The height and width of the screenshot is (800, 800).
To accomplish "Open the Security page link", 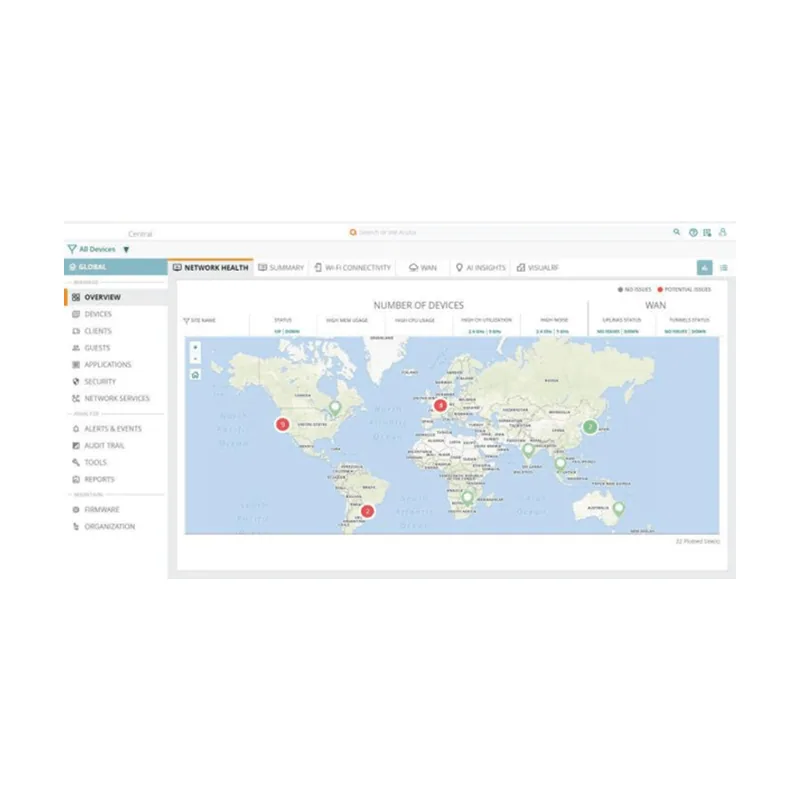I will [x=100, y=382].
